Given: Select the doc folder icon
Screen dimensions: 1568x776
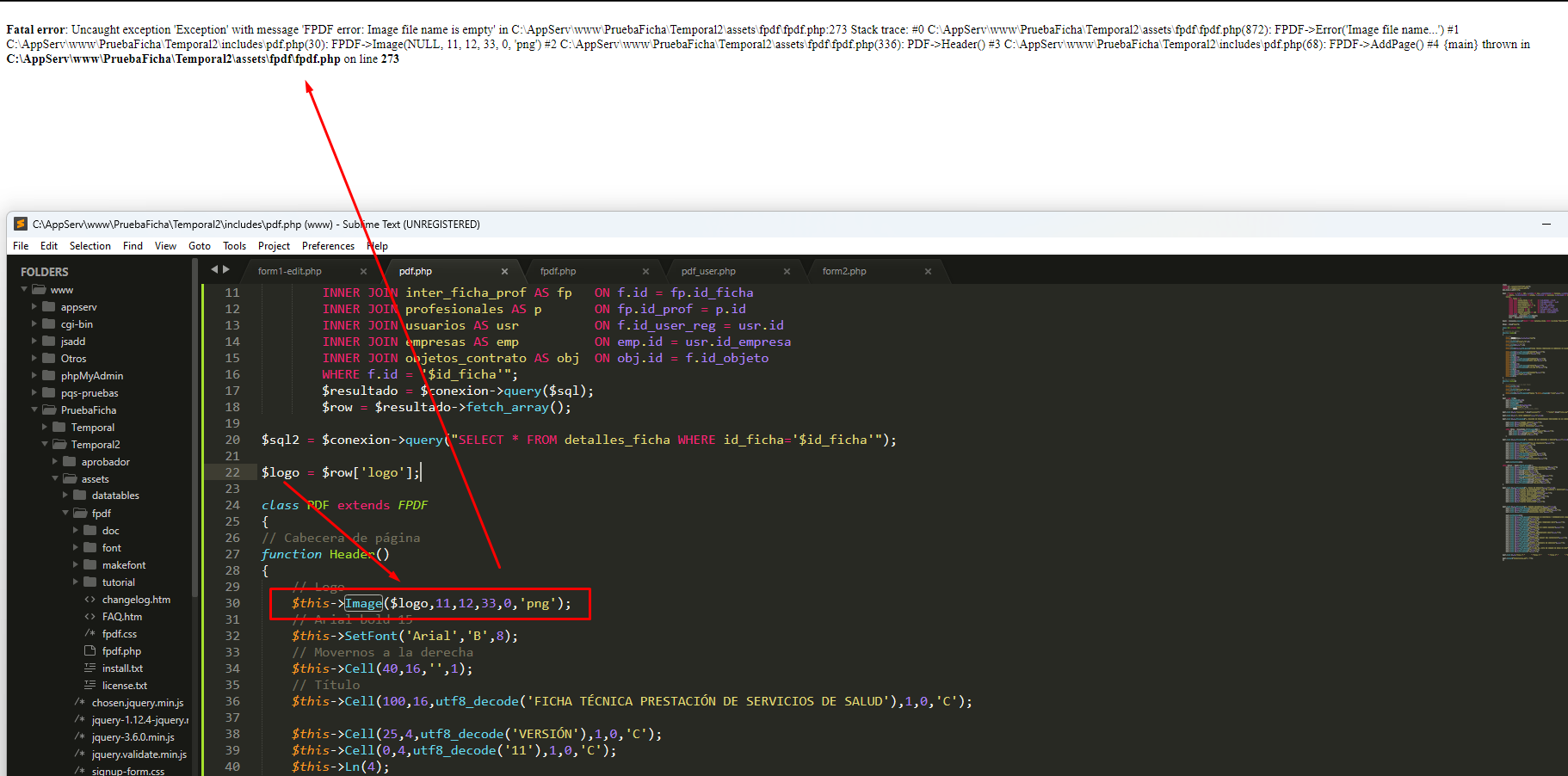Looking at the screenshot, I should [90, 530].
